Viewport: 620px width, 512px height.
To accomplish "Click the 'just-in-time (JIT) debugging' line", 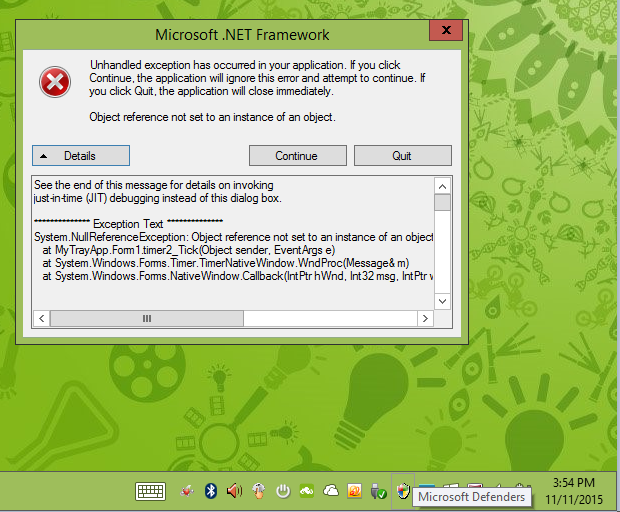I will click(x=157, y=198).
